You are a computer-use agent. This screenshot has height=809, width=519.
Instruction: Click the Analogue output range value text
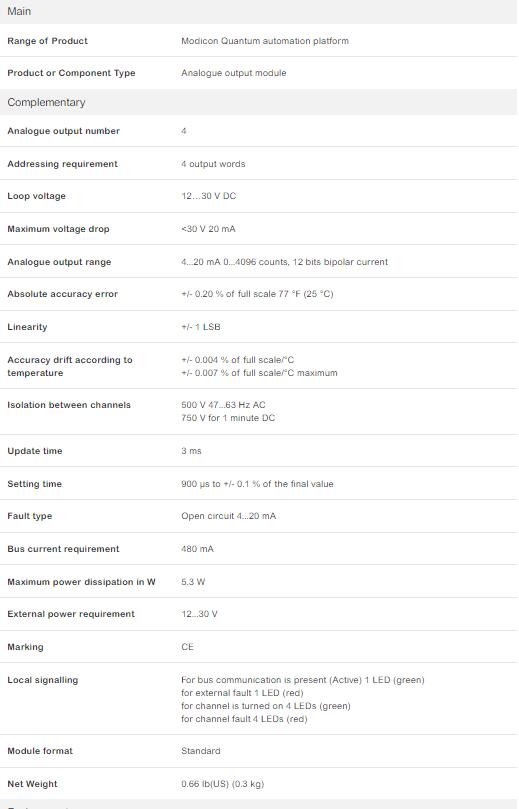pos(284,262)
